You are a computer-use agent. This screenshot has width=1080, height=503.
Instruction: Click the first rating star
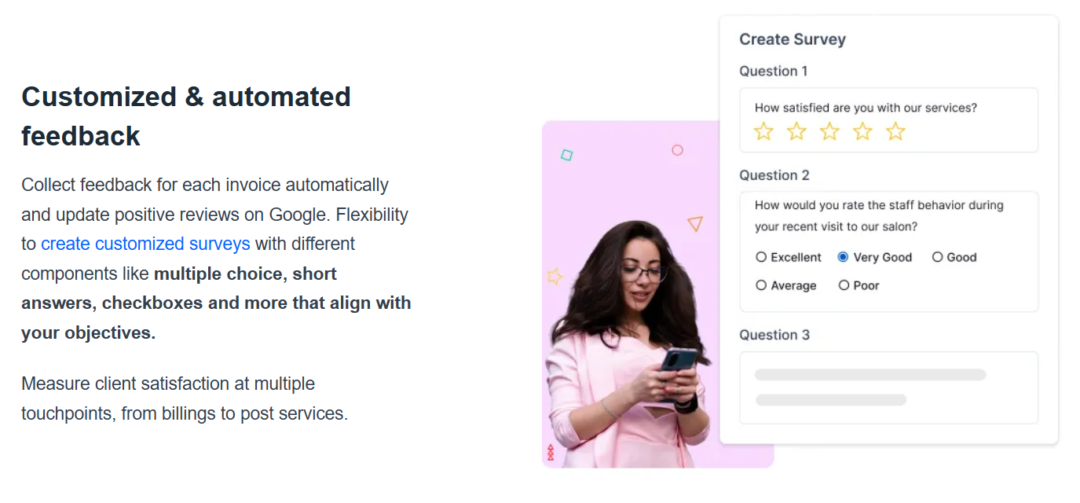click(x=764, y=132)
